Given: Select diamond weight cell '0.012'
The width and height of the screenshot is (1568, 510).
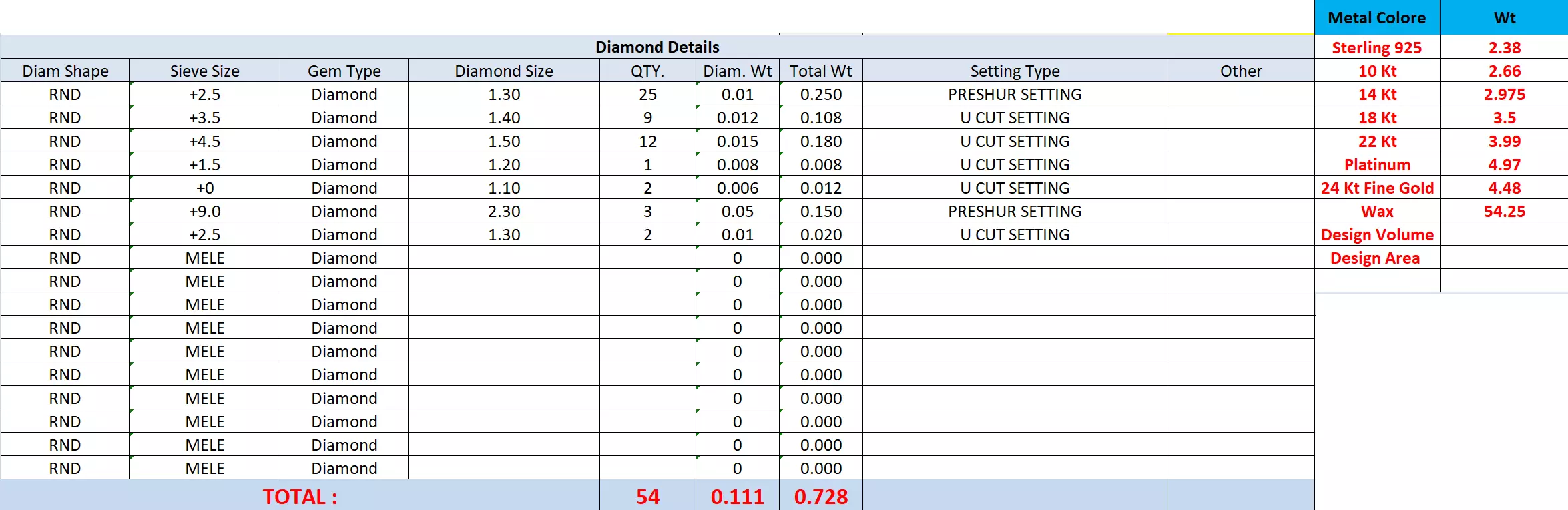Looking at the screenshot, I should pyautogui.click(x=738, y=117).
